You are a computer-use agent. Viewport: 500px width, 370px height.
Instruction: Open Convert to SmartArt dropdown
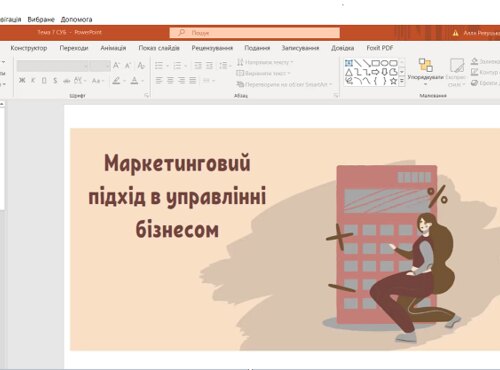[x=284, y=84]
